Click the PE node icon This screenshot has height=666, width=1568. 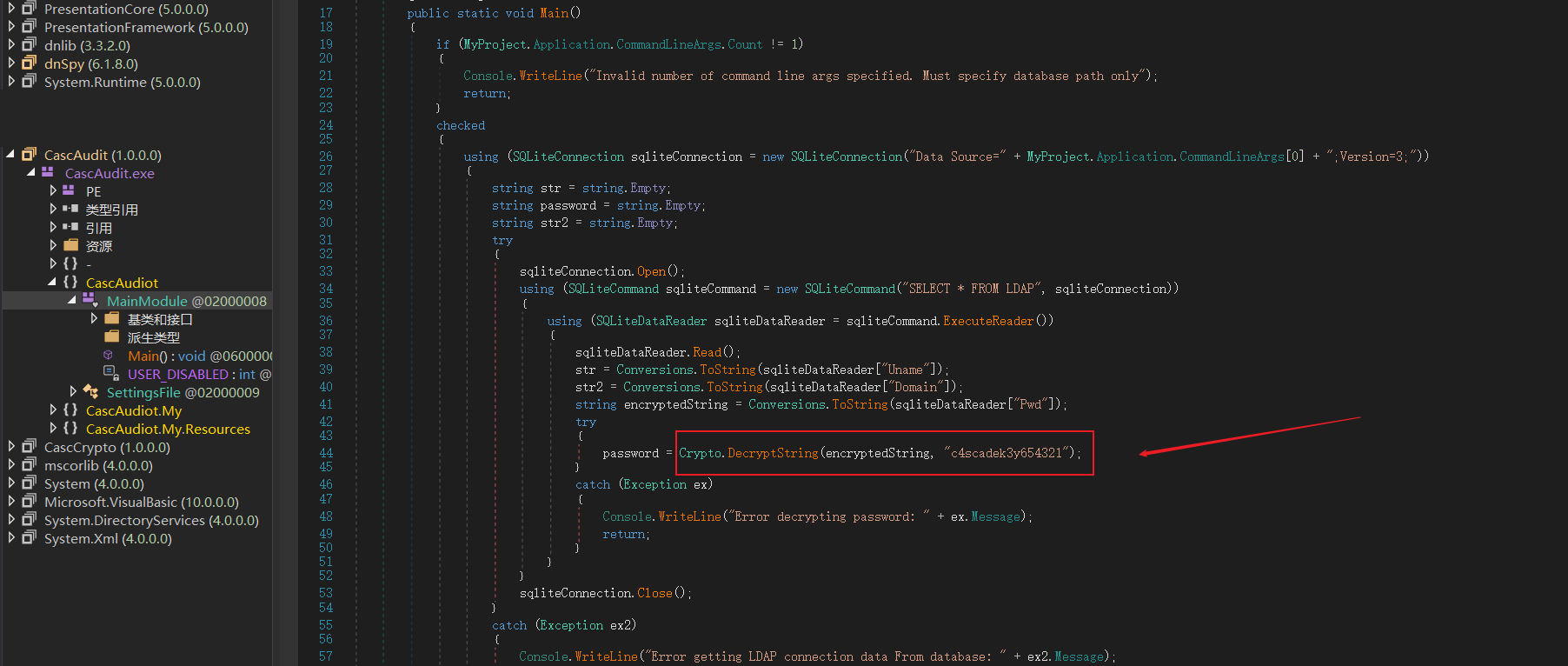click(69, 191)
